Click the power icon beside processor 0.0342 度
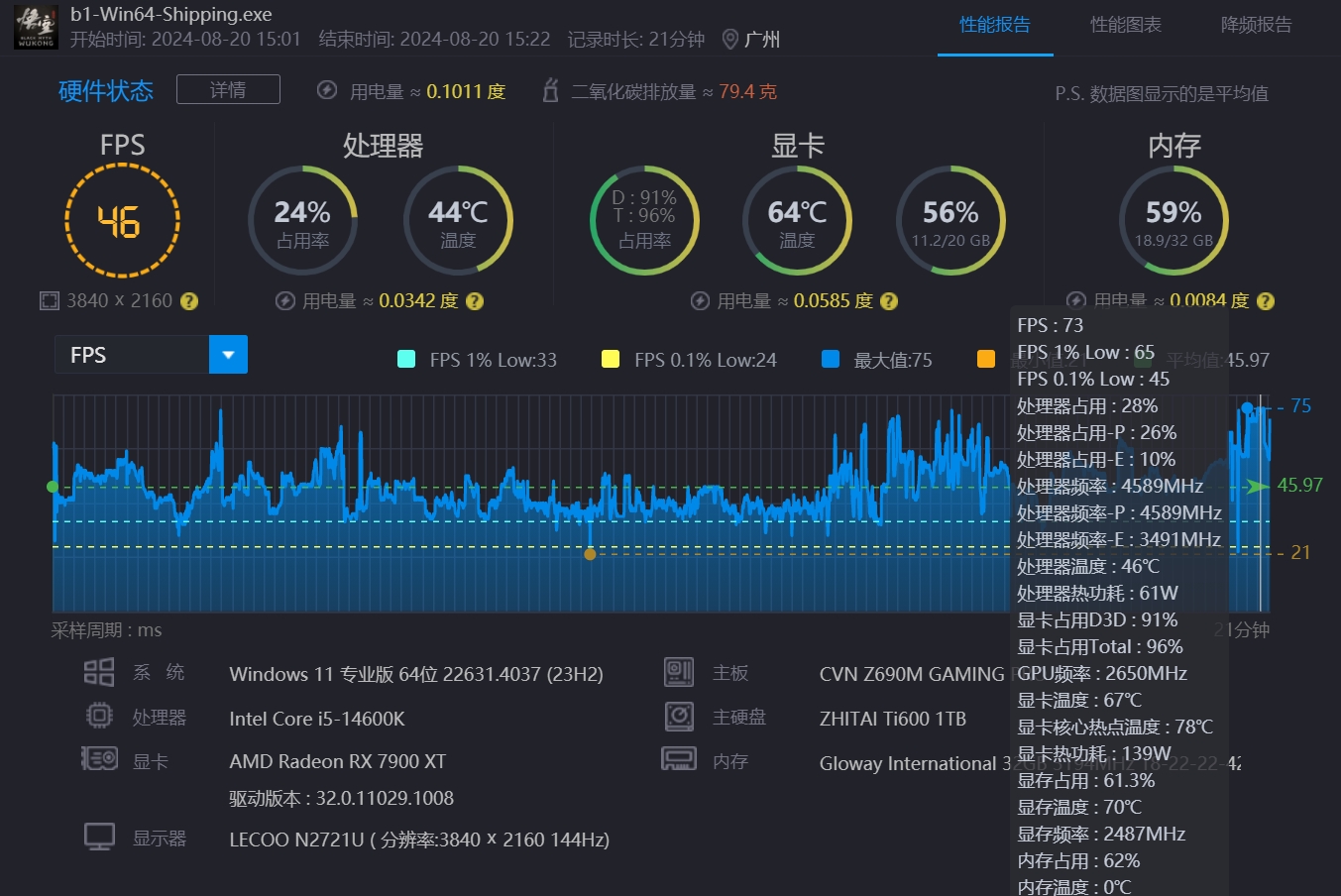1341x896 pixels. [285, 301]
